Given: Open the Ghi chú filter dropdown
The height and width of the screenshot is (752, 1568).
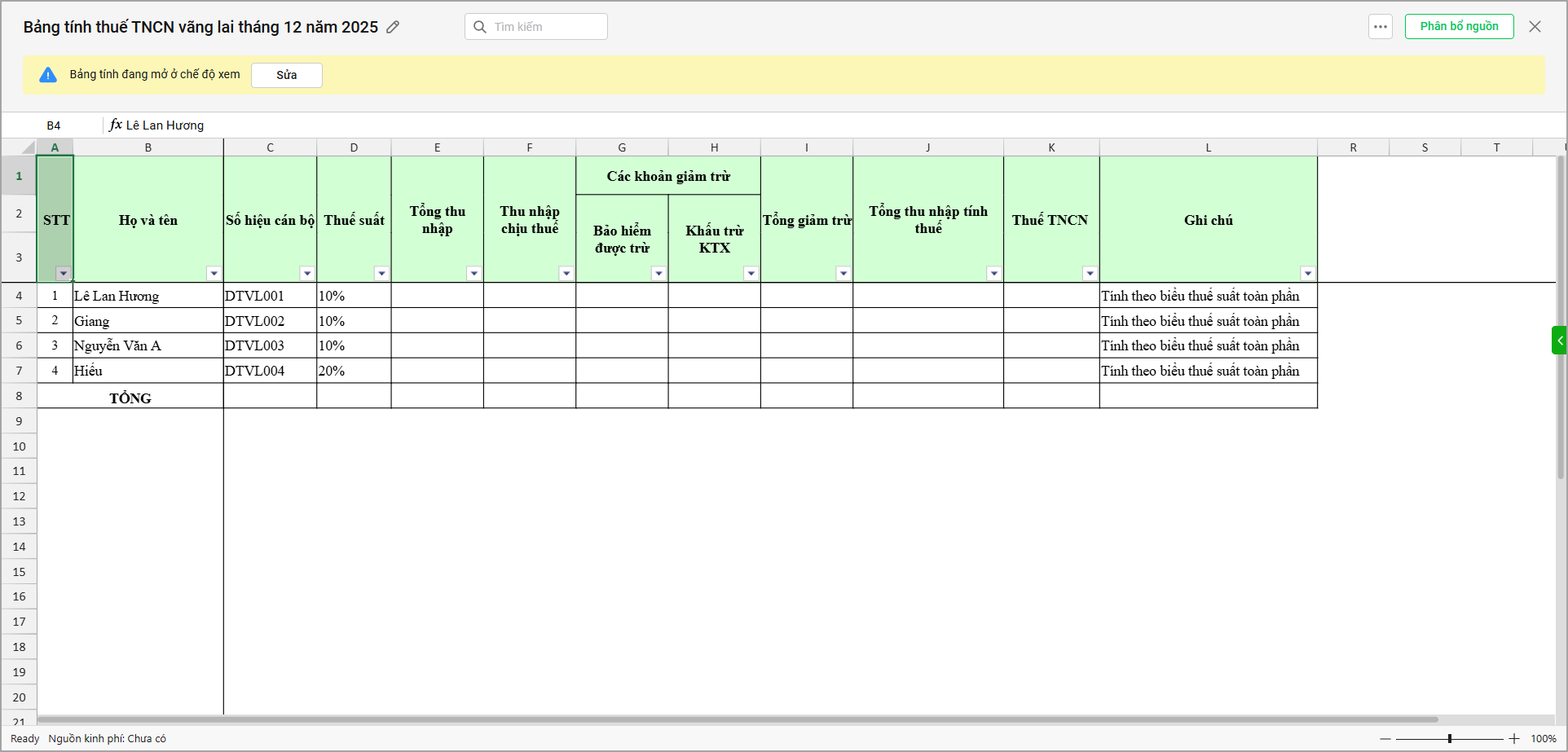Looking at the screenshot, I should [x=1307, y=274].
